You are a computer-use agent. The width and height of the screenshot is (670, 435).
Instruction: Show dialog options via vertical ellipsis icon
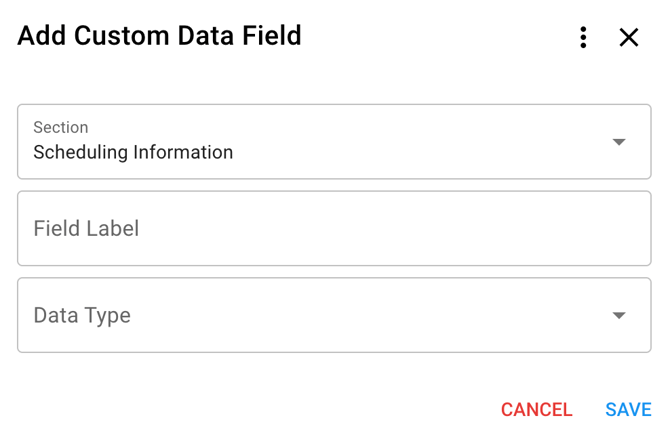click(583, 38)
